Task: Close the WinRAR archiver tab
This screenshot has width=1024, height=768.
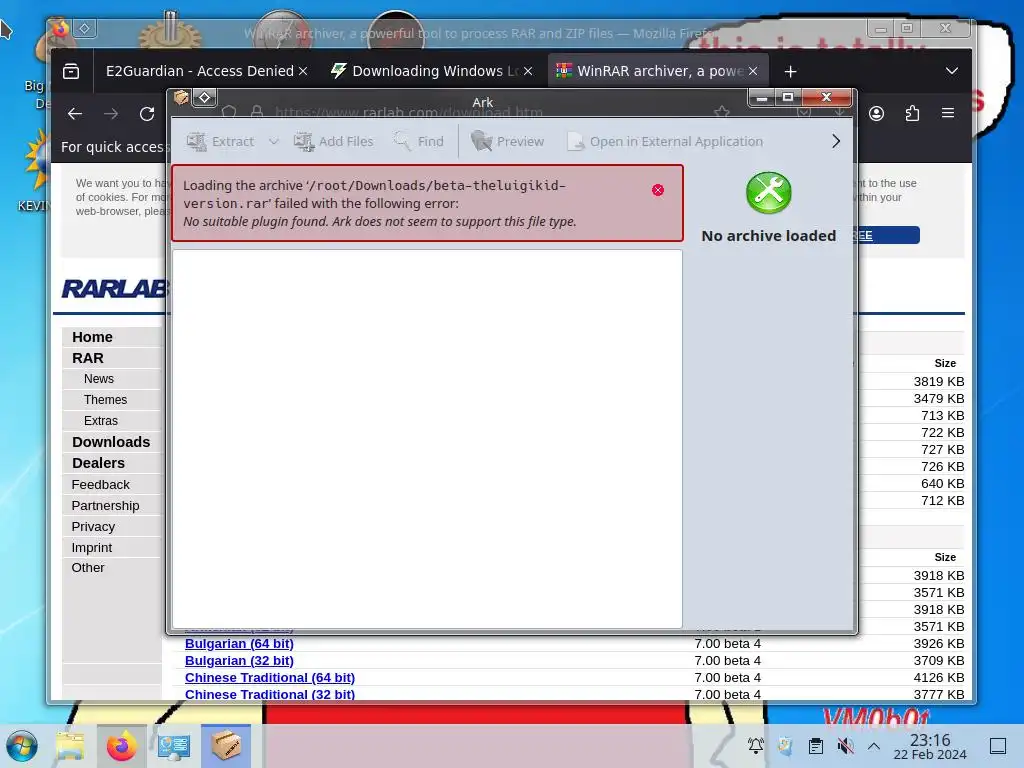Action: 753,71
